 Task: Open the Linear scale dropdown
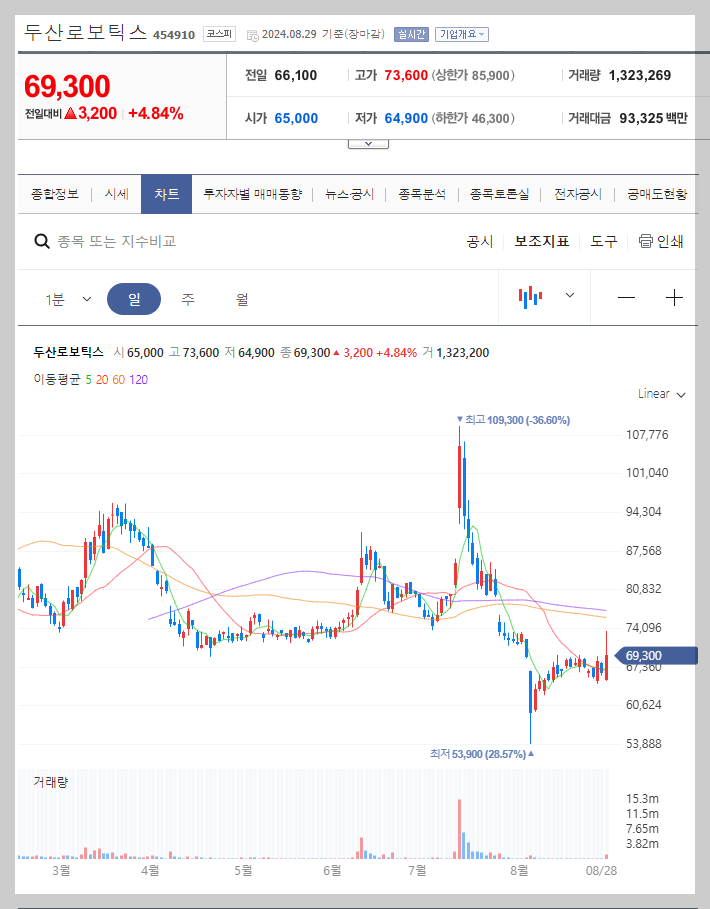[660, 393]
